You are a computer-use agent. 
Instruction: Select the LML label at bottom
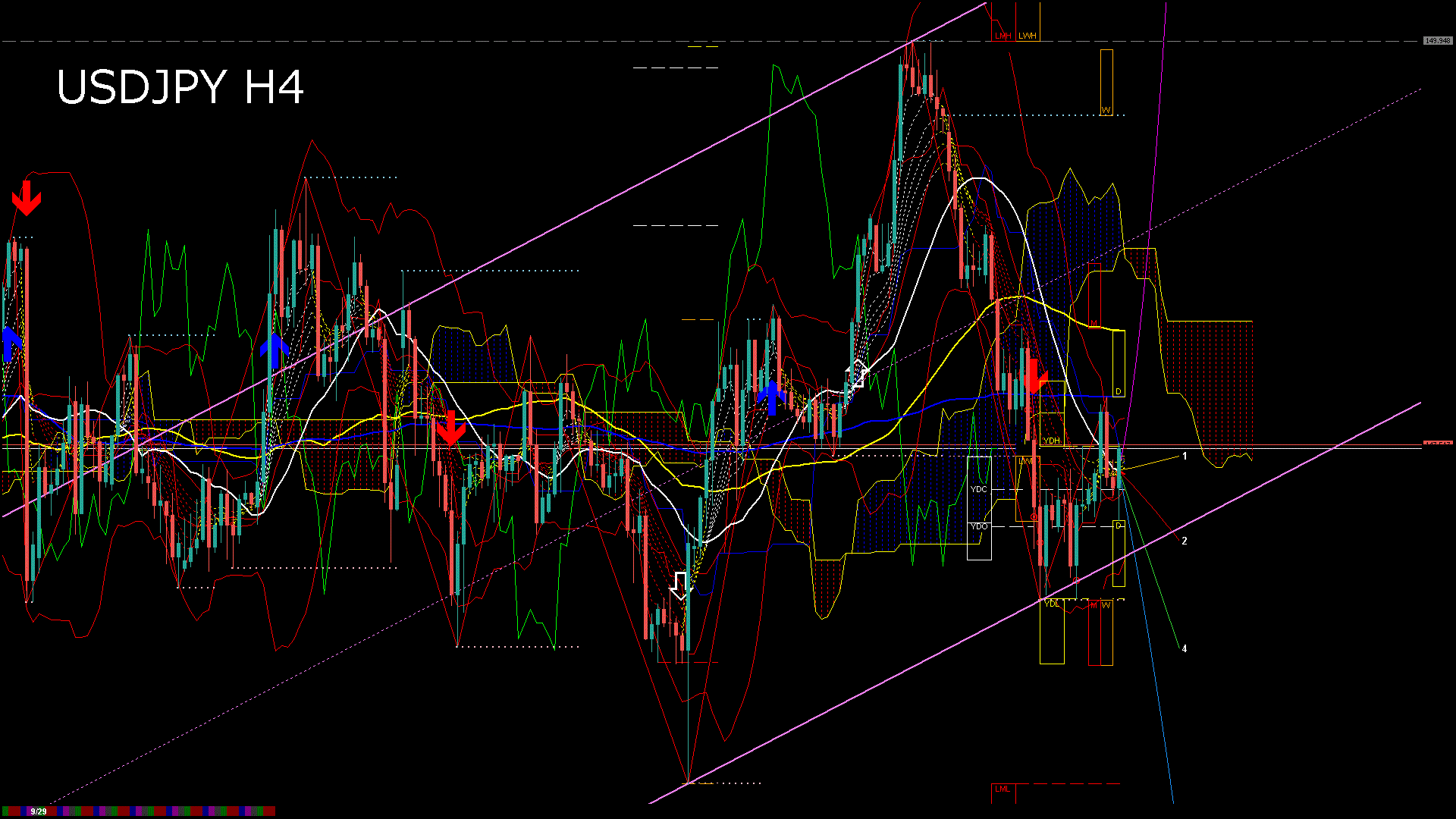(1003, 789)
